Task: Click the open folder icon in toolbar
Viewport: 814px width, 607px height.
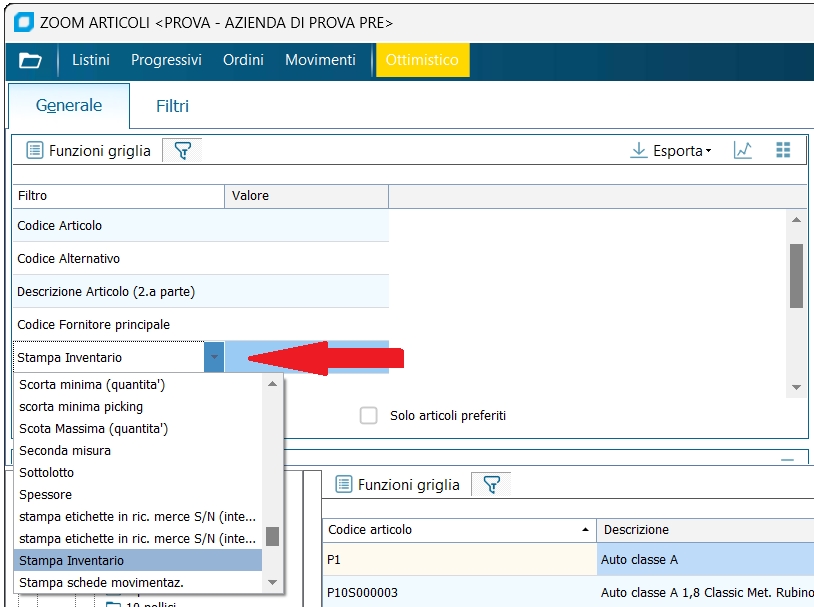Action: pos(30,60)
